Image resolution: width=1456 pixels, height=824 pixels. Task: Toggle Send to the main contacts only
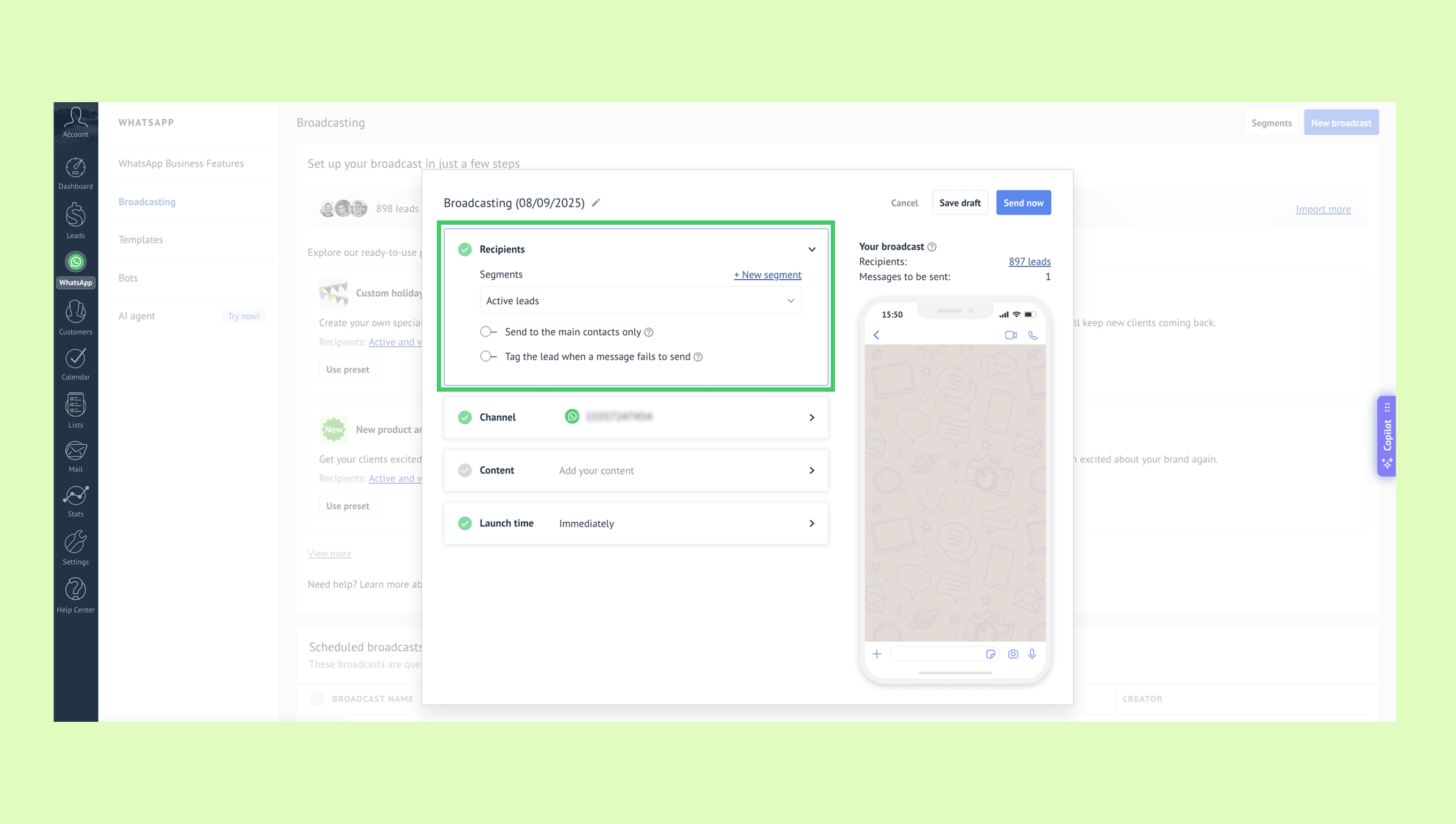488,332
